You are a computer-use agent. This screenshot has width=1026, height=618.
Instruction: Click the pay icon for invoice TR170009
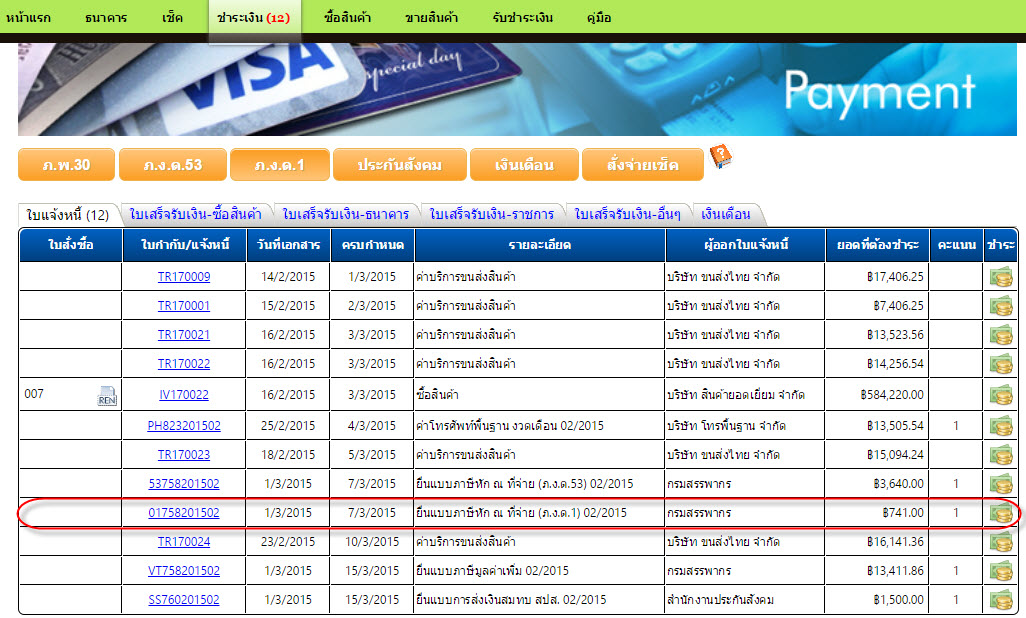1001,277
